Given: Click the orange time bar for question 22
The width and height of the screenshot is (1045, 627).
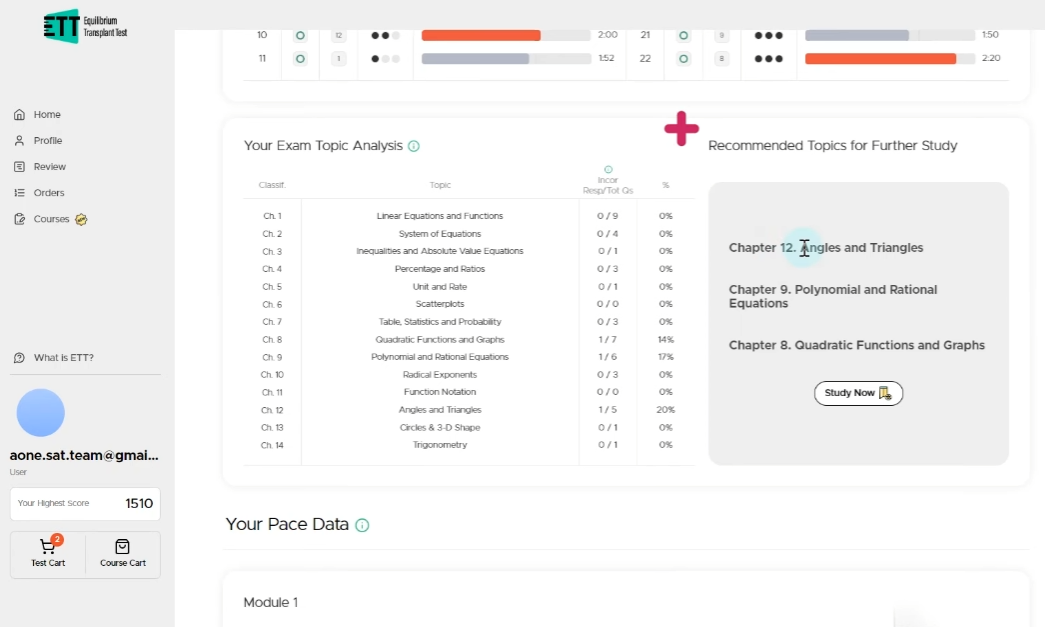Looking at the screenshot, I should click(x=880, y=58).
